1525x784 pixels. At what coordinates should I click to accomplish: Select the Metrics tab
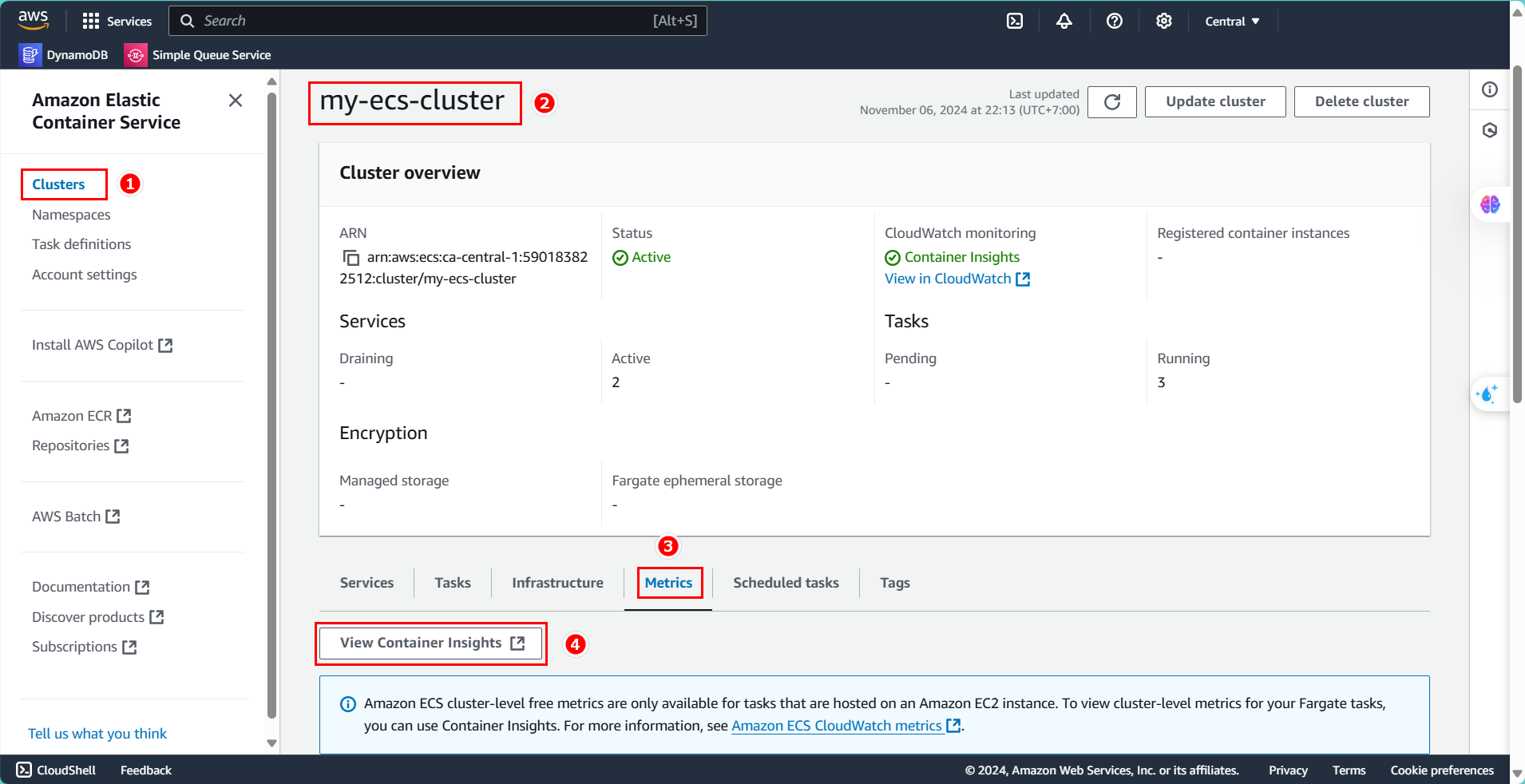[668, 583]
